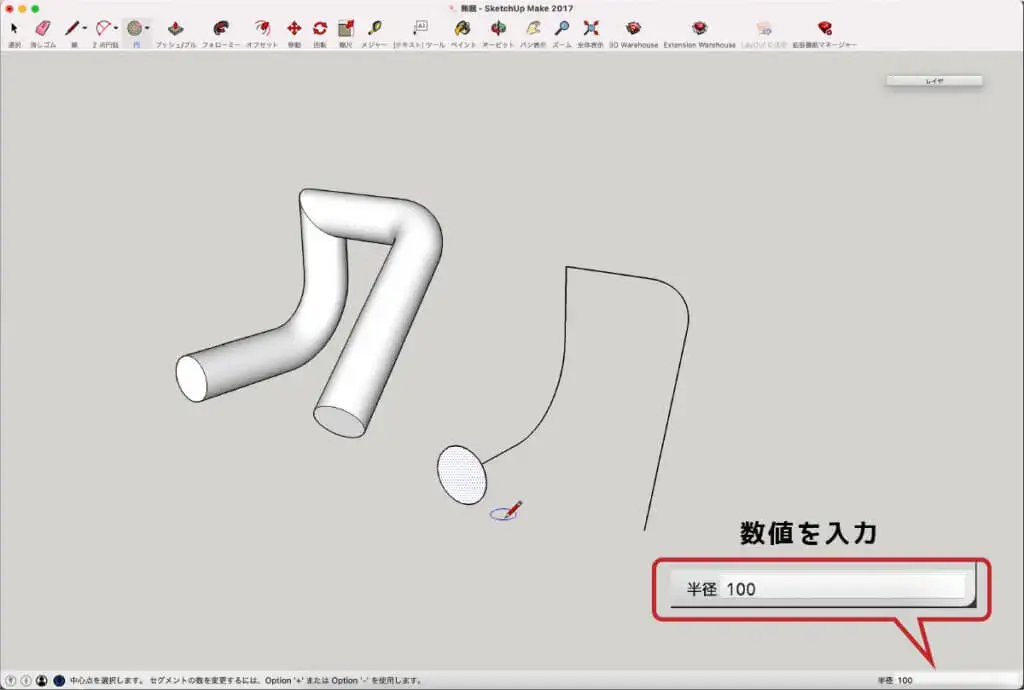The width and height of the screenshot is (1024, 690).
Task: Select the Offset tool
Action: 262,29
